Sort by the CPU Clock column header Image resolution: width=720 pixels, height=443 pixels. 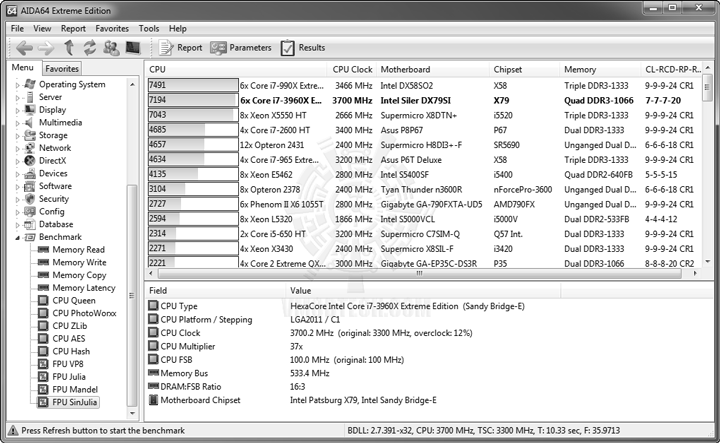(352, 69)
